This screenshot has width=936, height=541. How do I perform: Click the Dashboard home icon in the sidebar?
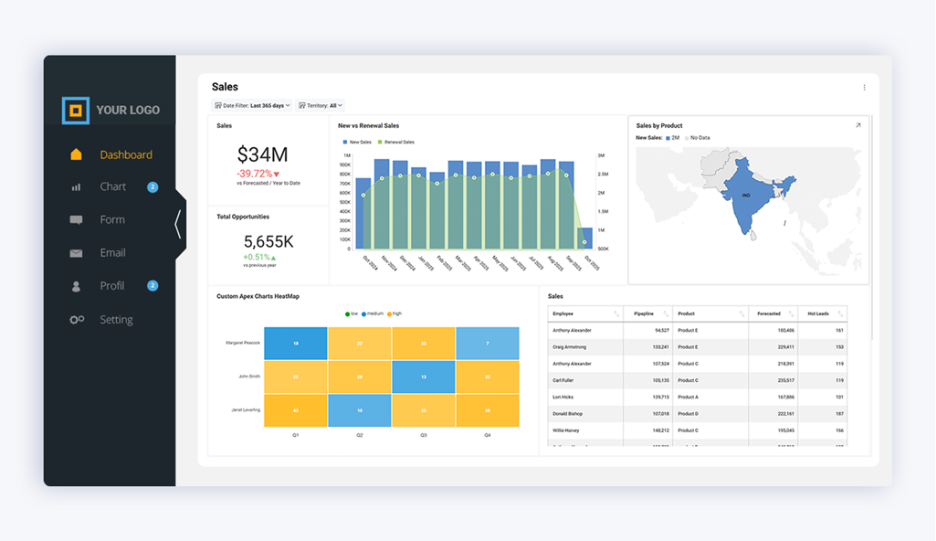(76, 155)
